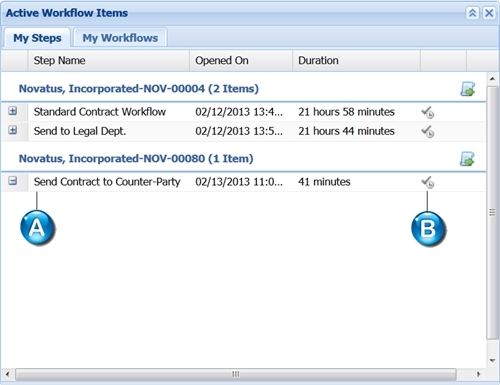Click the horizontal scrollbar right arrow

tap(479, 374)
